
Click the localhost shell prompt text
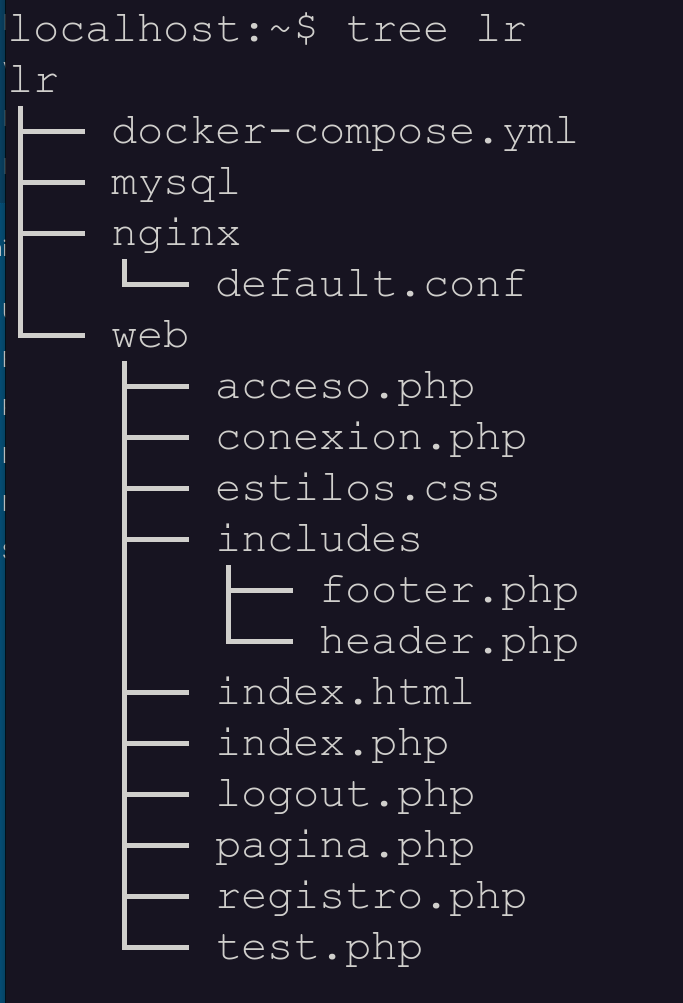[162, 29]
